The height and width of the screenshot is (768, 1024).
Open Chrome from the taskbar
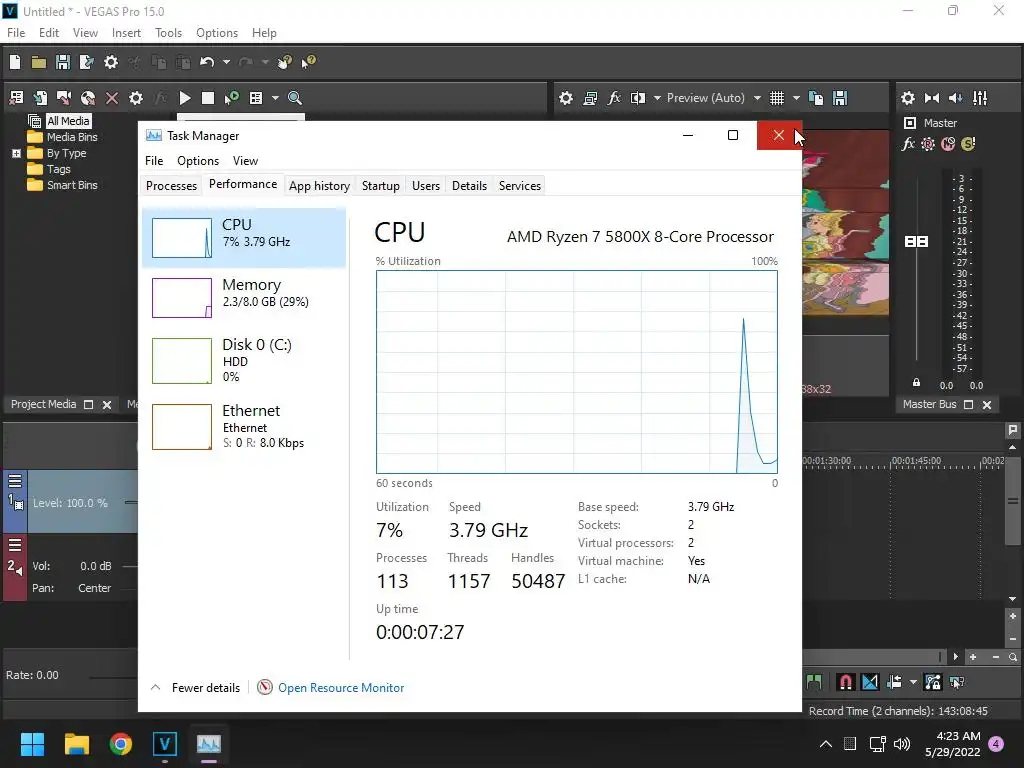click(121, 744)
